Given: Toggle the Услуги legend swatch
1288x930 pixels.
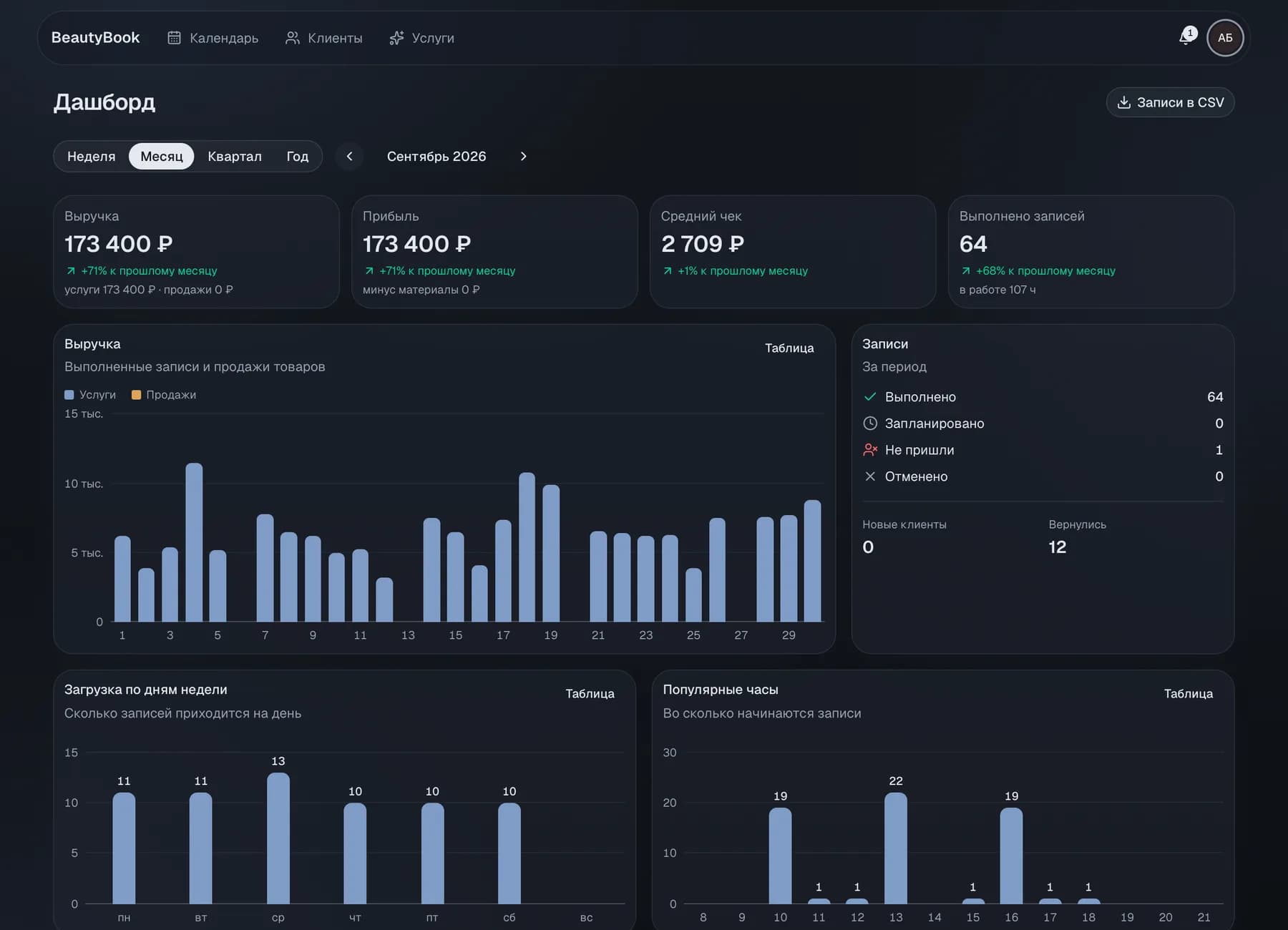Looking at the screenshot, I should coord(69,395).
